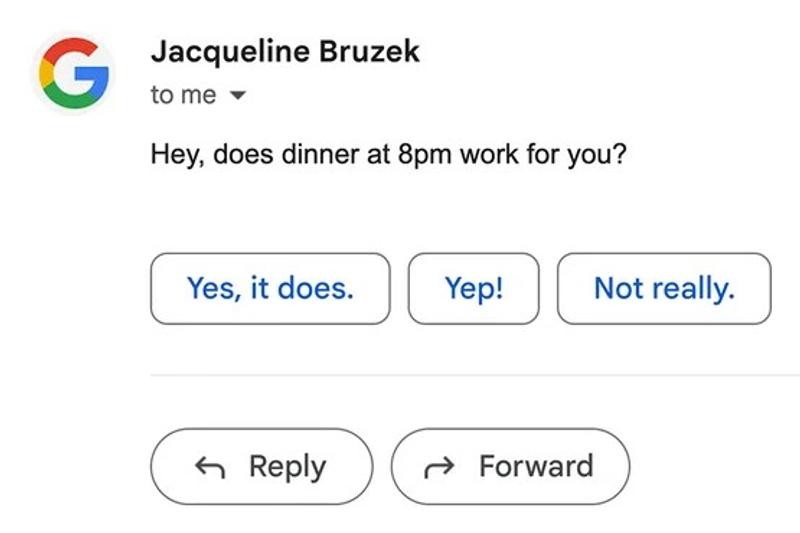Image resolution: width=800 pixels, height=533 pixels.
Task: Click the "Reply" text label
Action: (287, 467)
